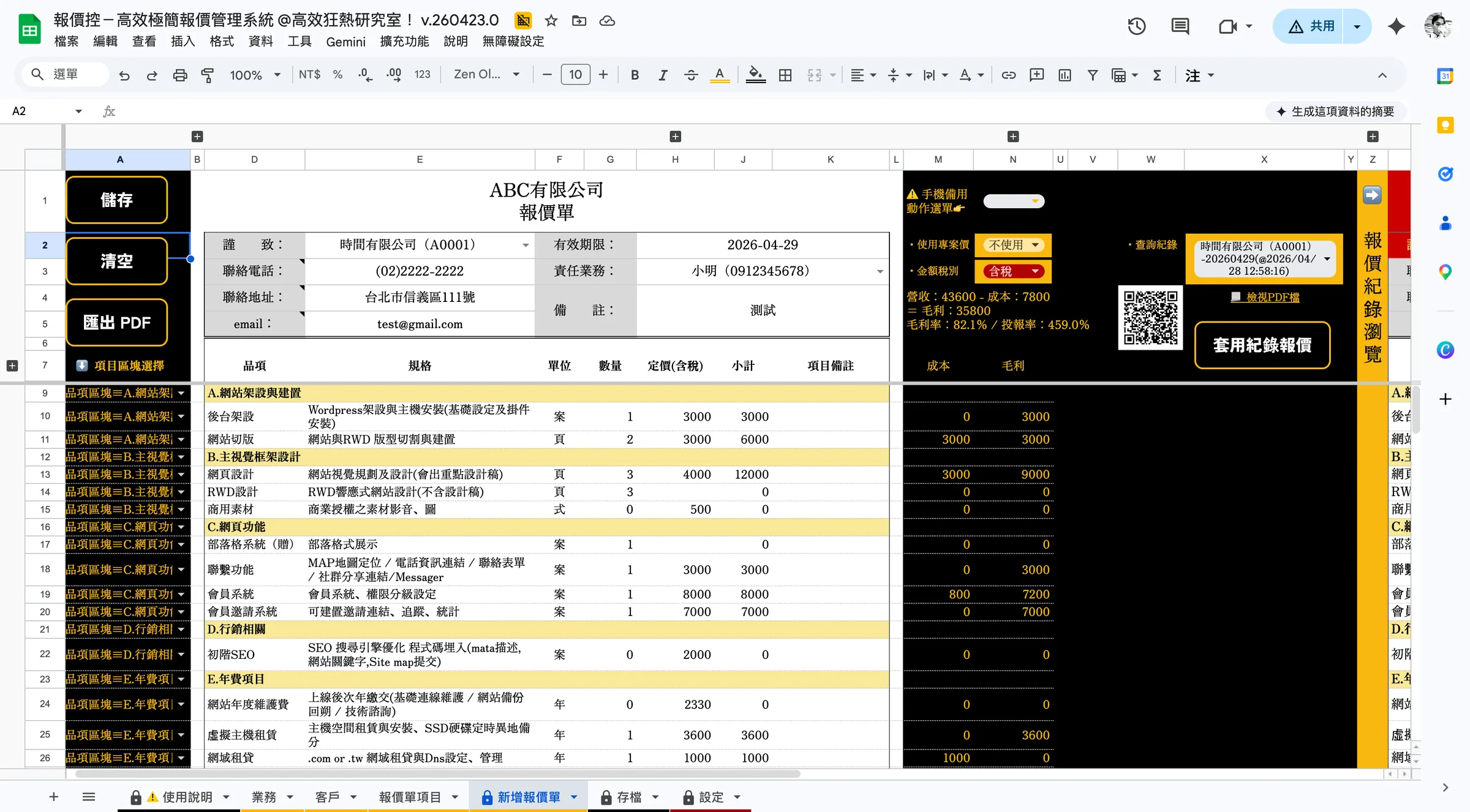Open the 查詢紀錄 record dropdown
Image resolution: width=1470 pixels, height=812 pixels.
1264,258
